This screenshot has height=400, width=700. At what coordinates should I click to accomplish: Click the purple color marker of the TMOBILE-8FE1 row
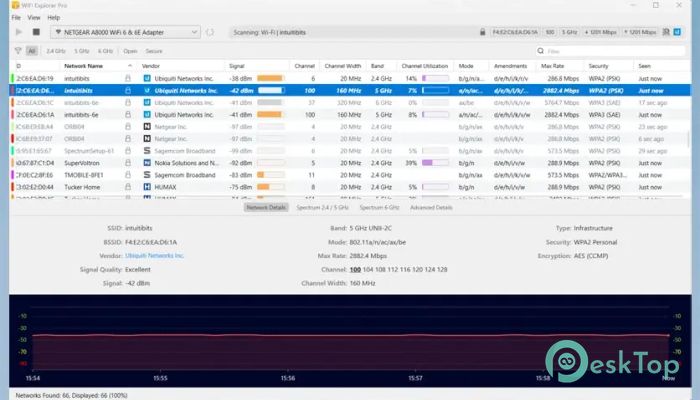tap(12, 175)
